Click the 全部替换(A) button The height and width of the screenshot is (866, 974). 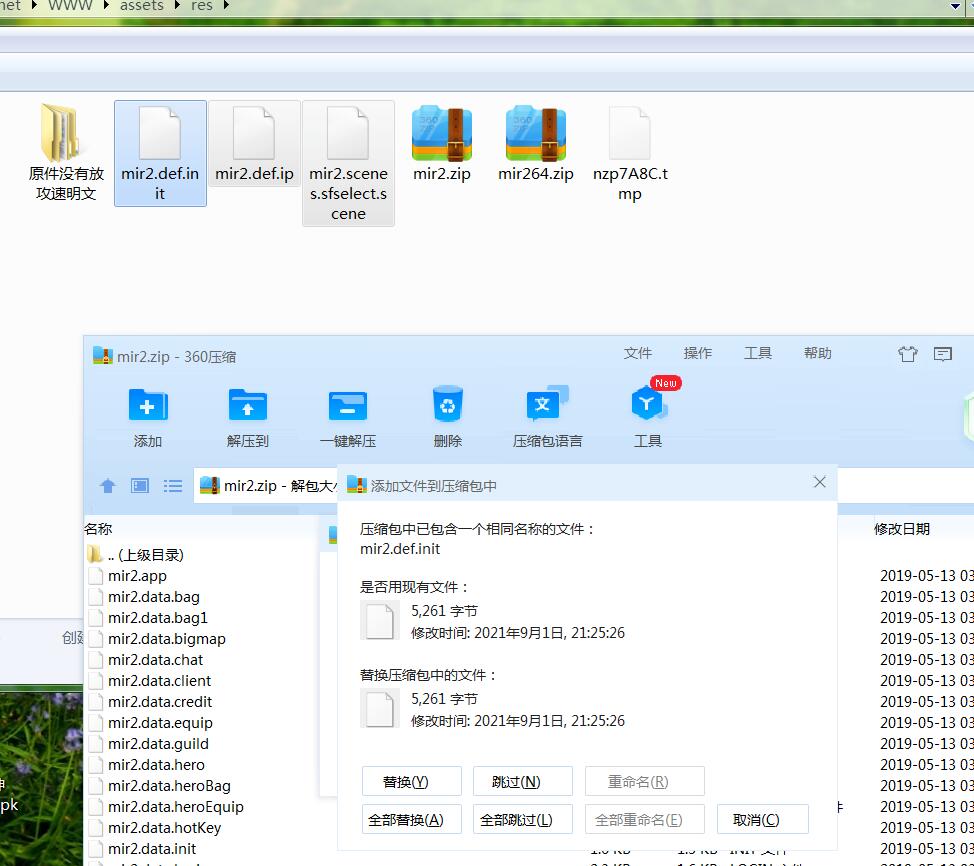411,819
